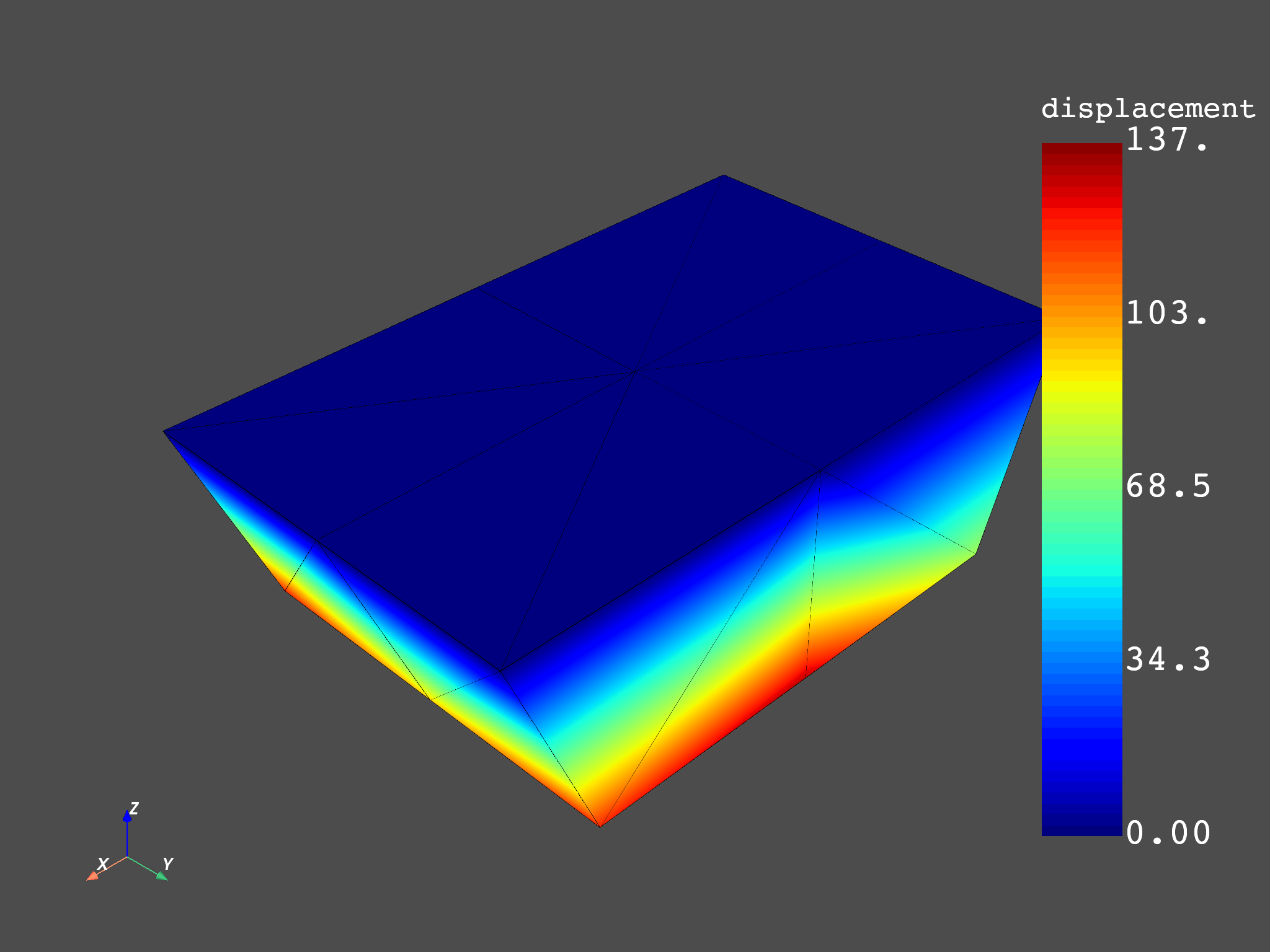
Task: Click the blue Z axis arrow
Action: pos(127,834)
